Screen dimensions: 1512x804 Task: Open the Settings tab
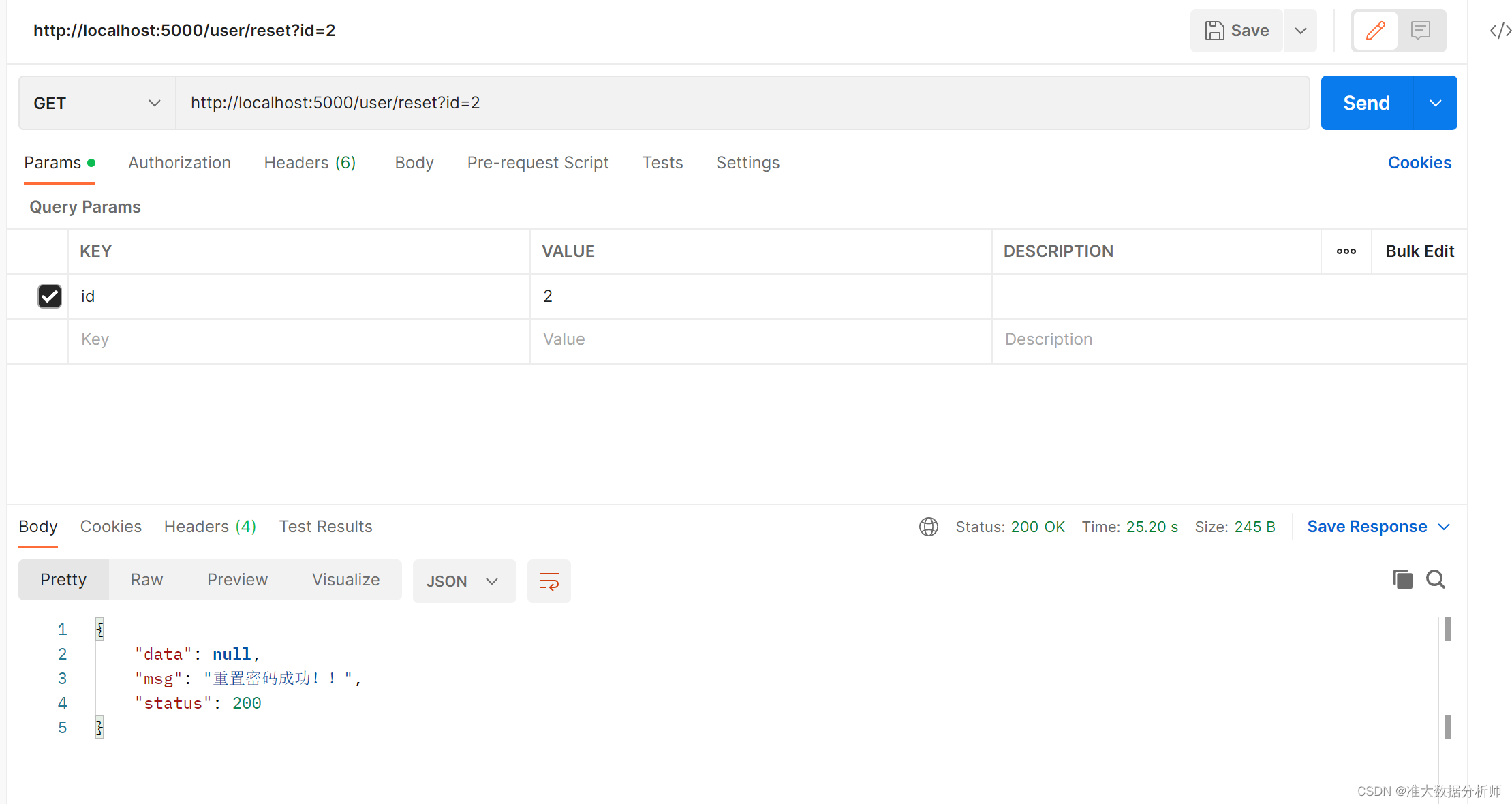pos(747,163)
